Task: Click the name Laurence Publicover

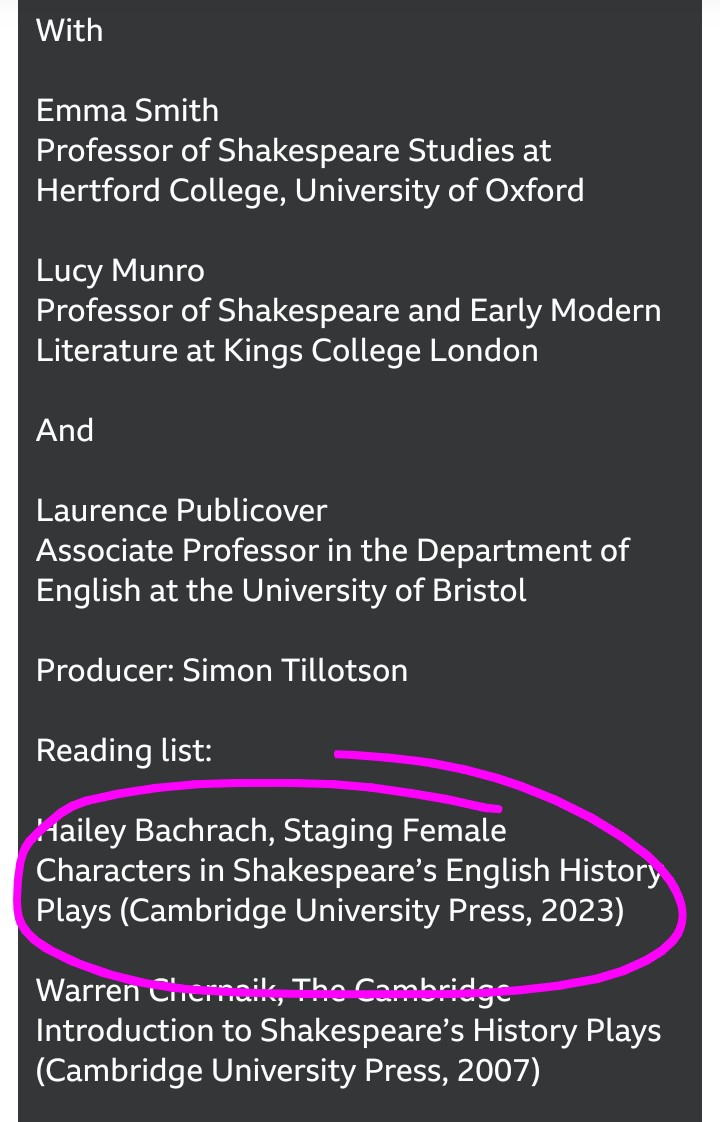Action: (181, 510)
